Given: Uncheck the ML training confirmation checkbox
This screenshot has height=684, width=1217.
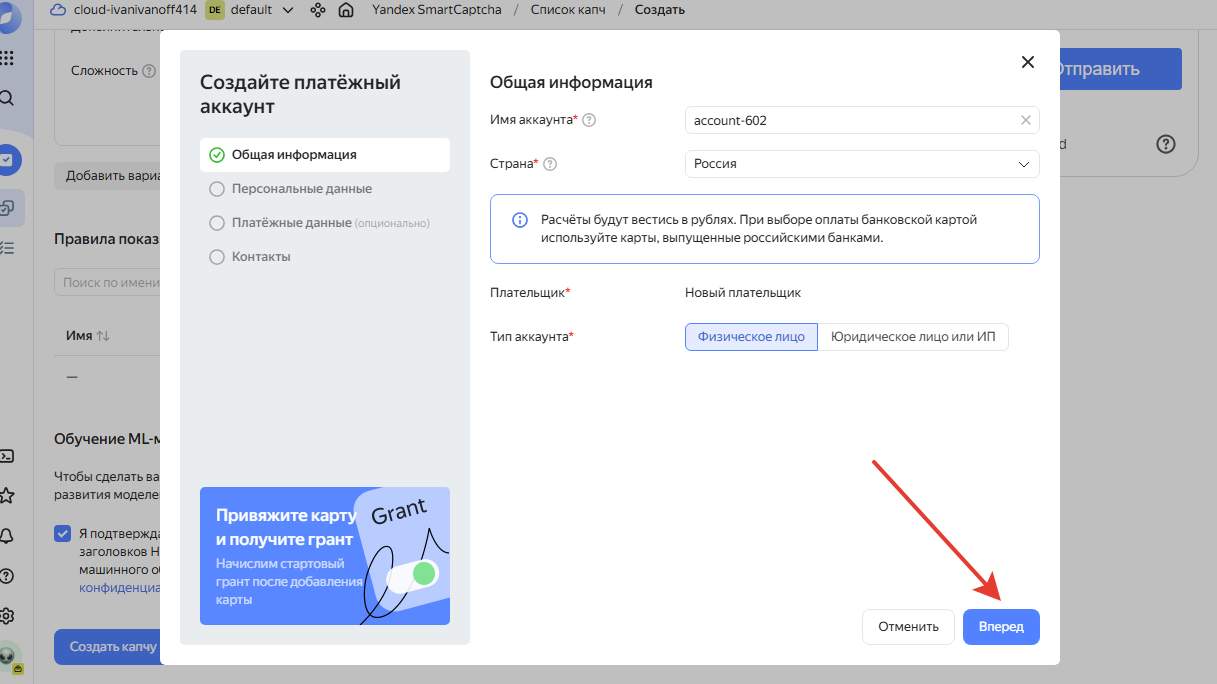Looking at the screenshot, I should click(x=63, y=534).
